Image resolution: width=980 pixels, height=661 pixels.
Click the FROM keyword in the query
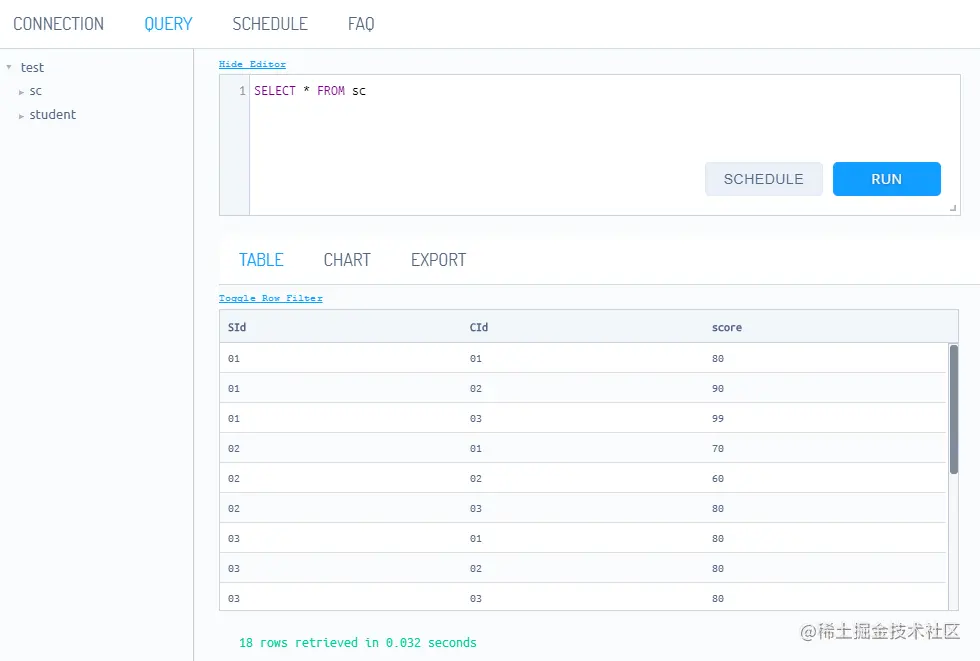(x=331, y=91)
